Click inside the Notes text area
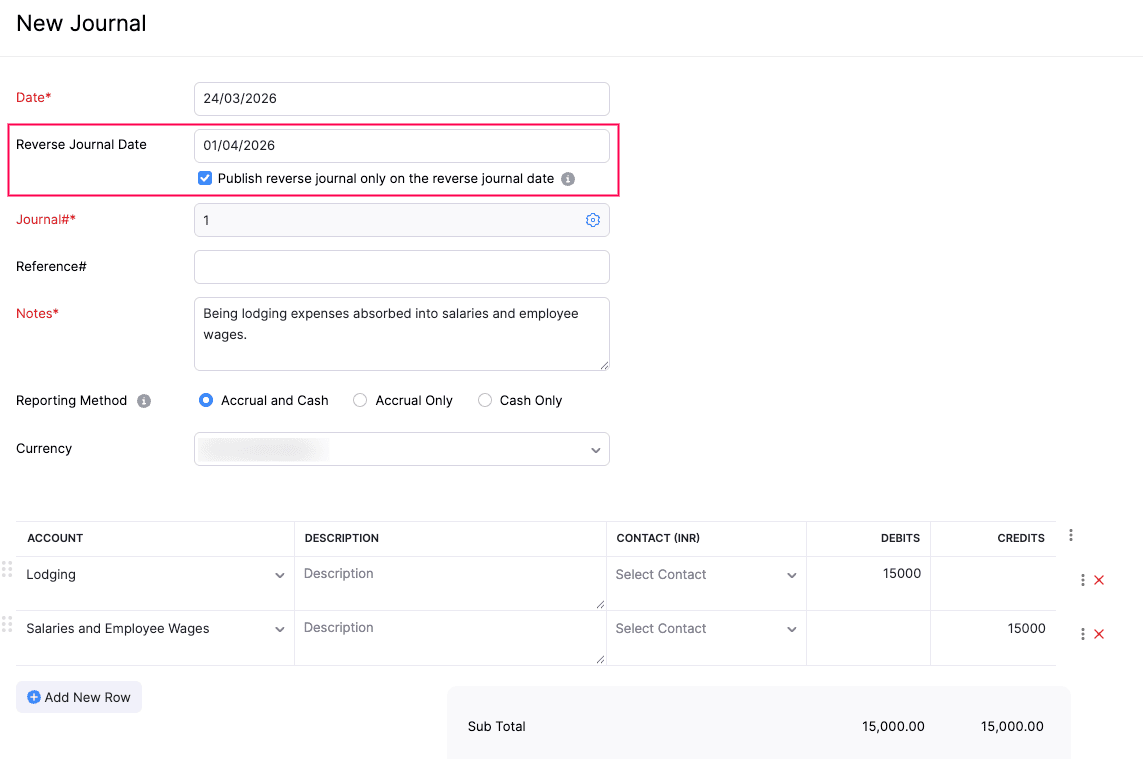This screenshot has height=759, width=1143. [x=401, y=333]
